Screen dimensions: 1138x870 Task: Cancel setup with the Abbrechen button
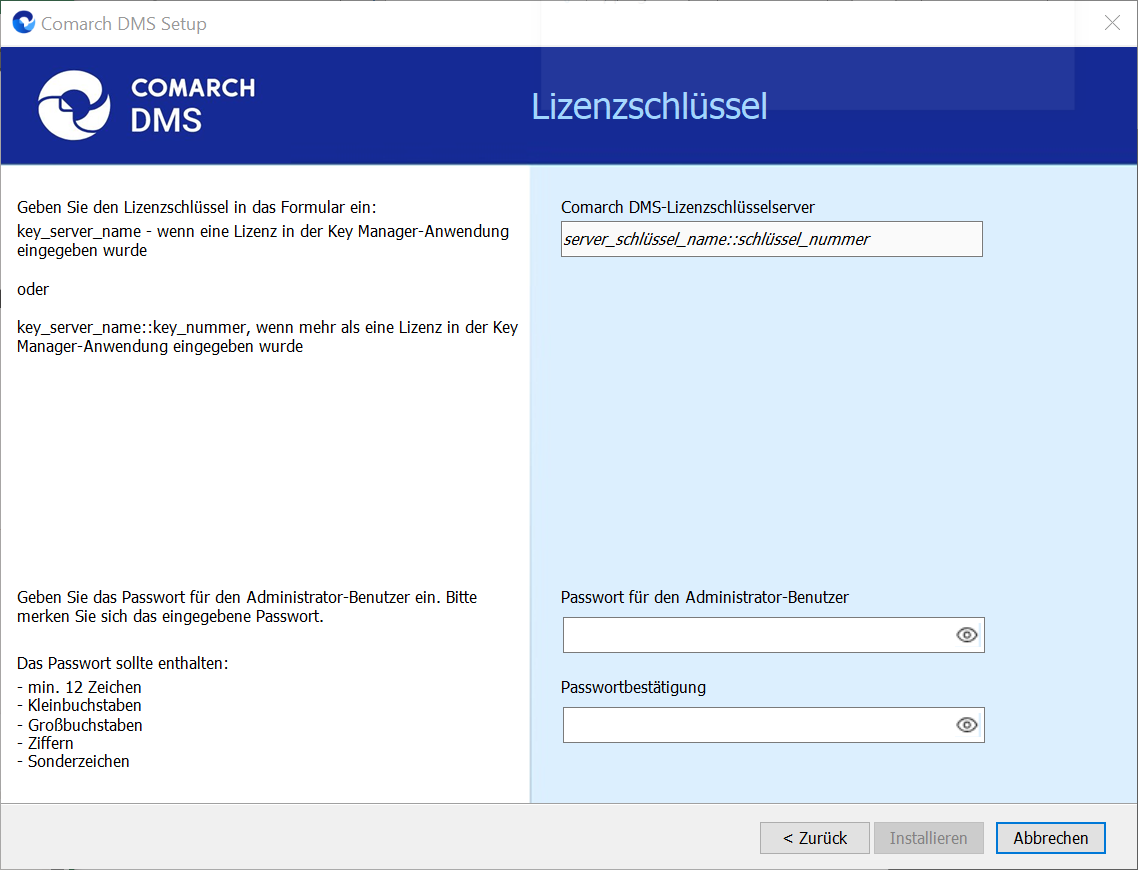(1050, 838)
